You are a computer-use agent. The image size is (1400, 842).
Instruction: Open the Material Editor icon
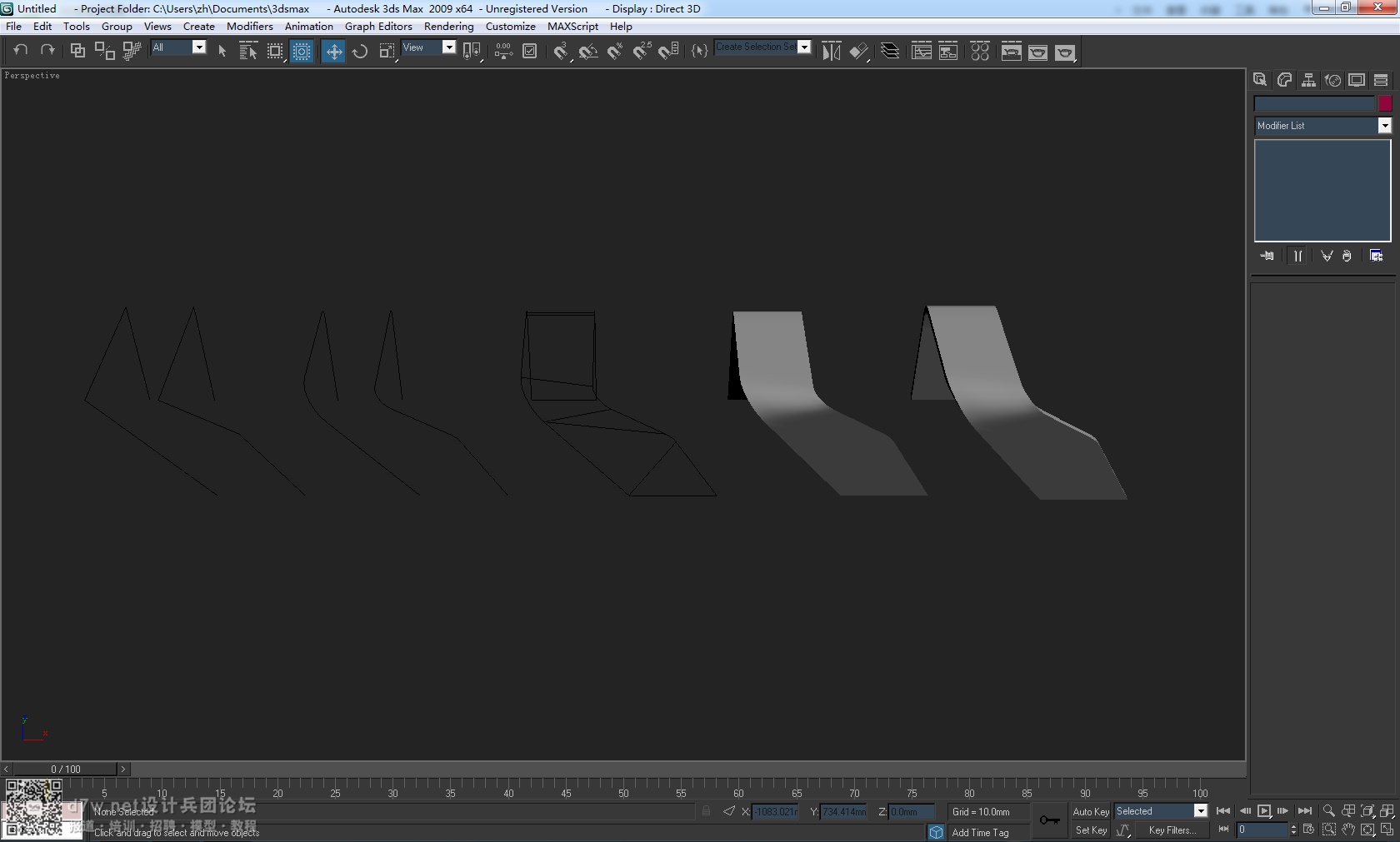pyautogui.click(x=980, y=51)
